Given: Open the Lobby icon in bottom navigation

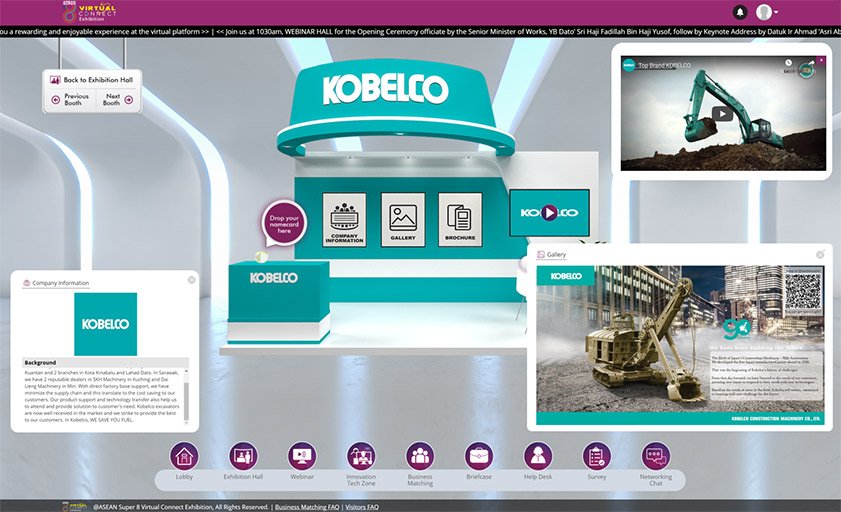Looking at the screenshot, I should pos(184,456).
